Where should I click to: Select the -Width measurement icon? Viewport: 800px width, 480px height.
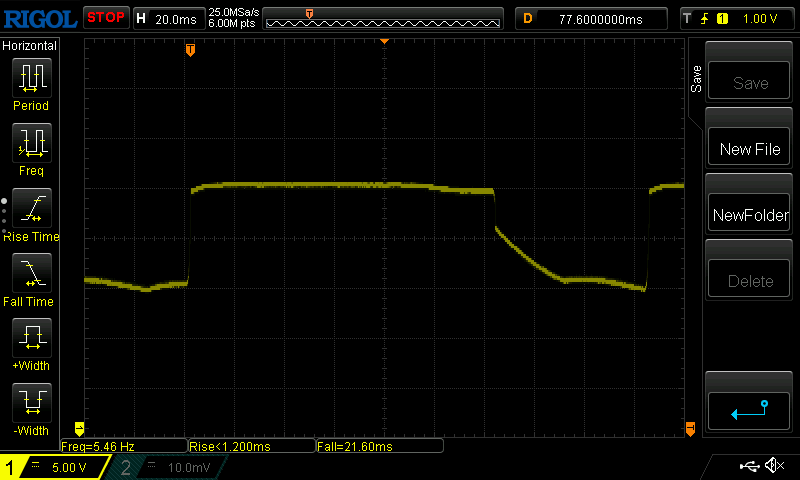pyautogui.click(x=31, y=403)
